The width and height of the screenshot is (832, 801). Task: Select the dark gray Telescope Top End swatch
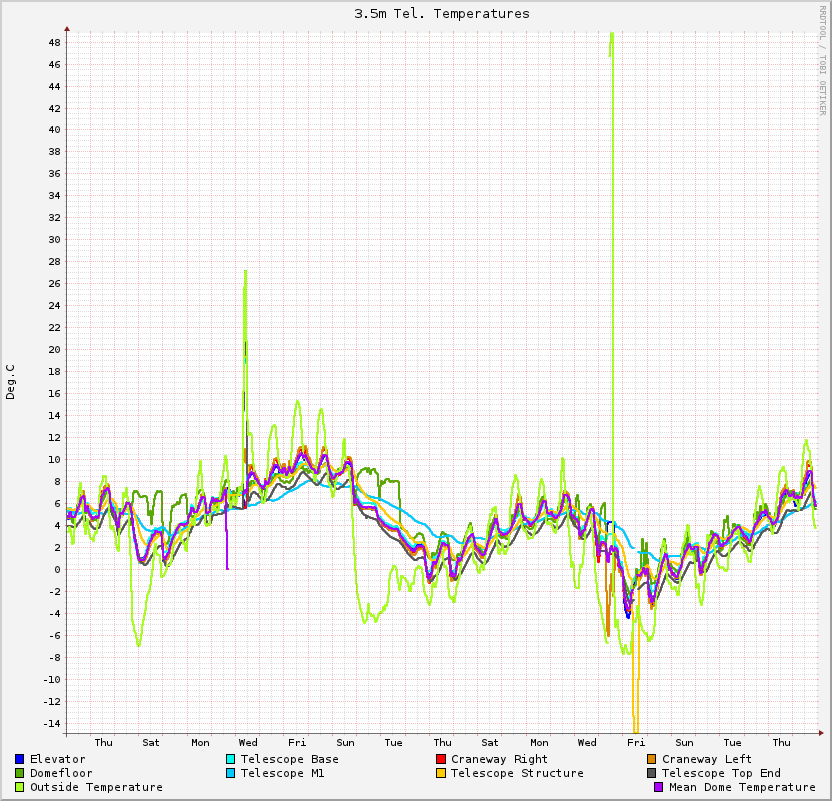point(652,773)
